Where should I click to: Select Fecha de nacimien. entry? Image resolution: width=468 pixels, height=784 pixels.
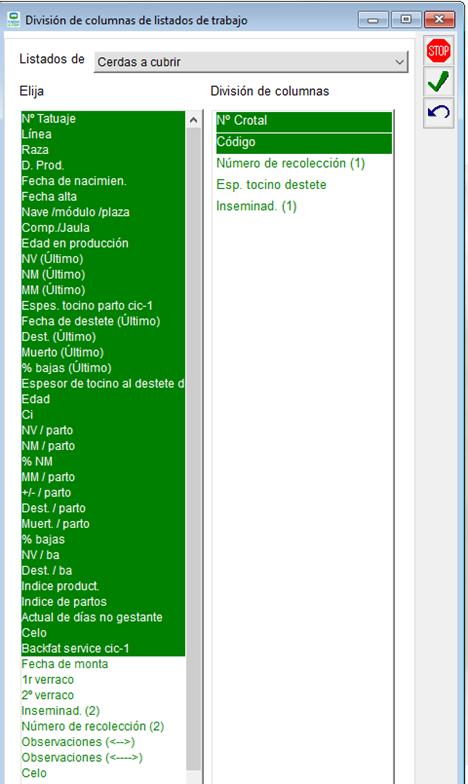click(103, 180)
